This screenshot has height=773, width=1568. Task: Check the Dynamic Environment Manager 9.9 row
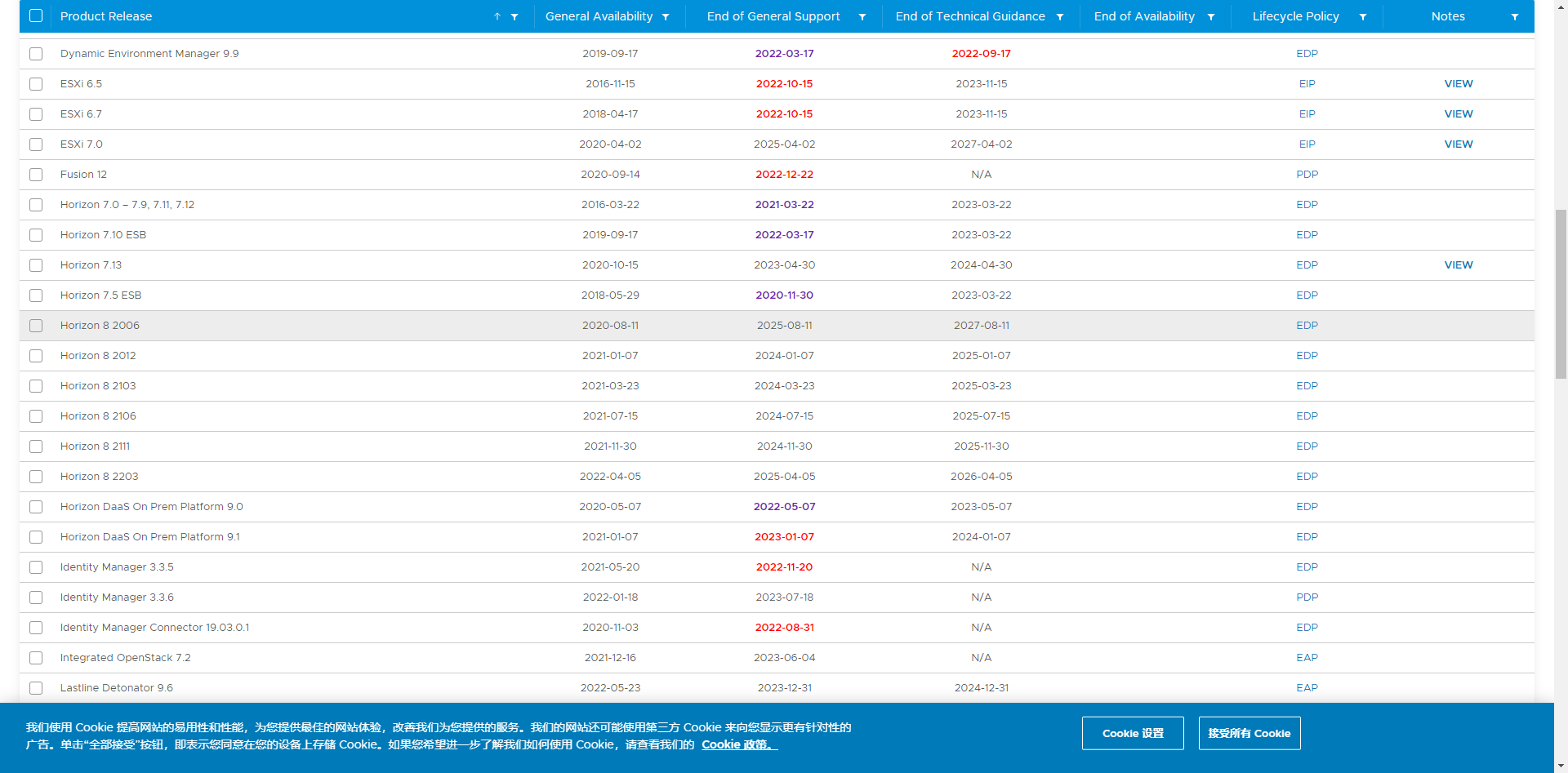[x=36, y=54]
